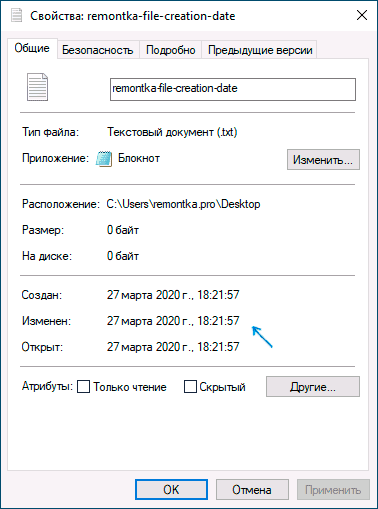Viewport: 378px width, 509px height.
Task: Click the Приложение label
Action: 55,158
